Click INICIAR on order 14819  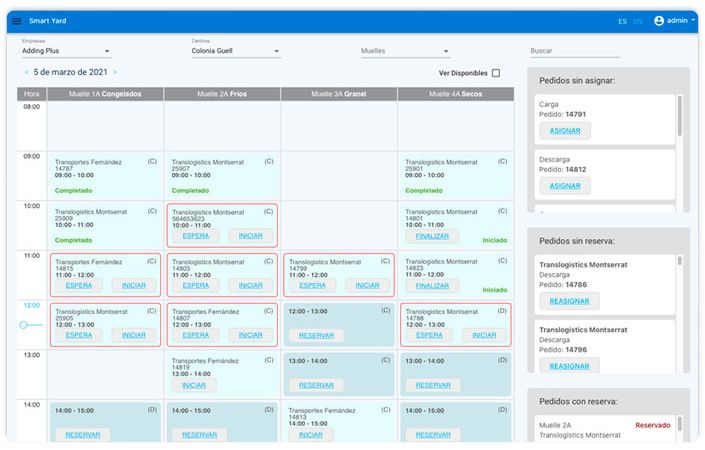[x=194, y=386]
